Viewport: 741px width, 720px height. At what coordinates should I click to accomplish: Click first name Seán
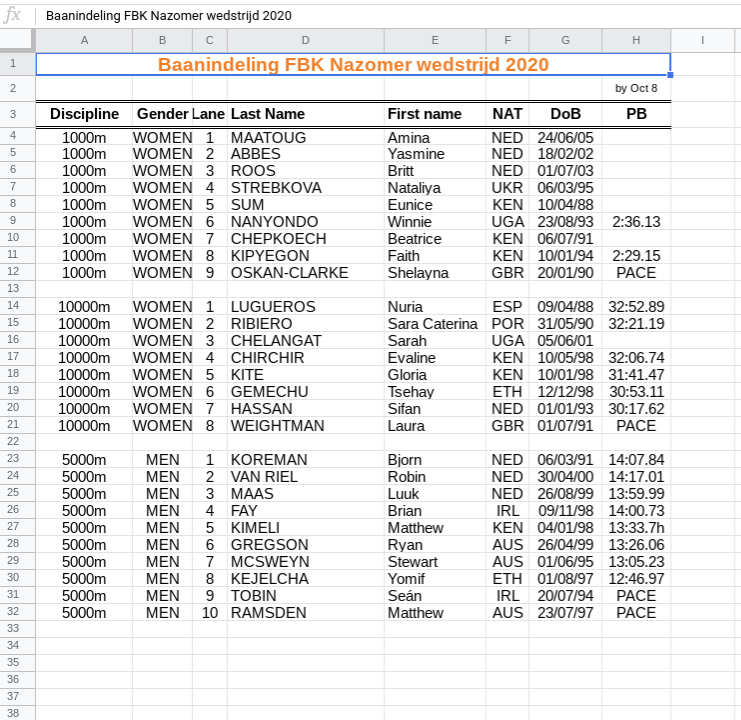tap(435, 596)
